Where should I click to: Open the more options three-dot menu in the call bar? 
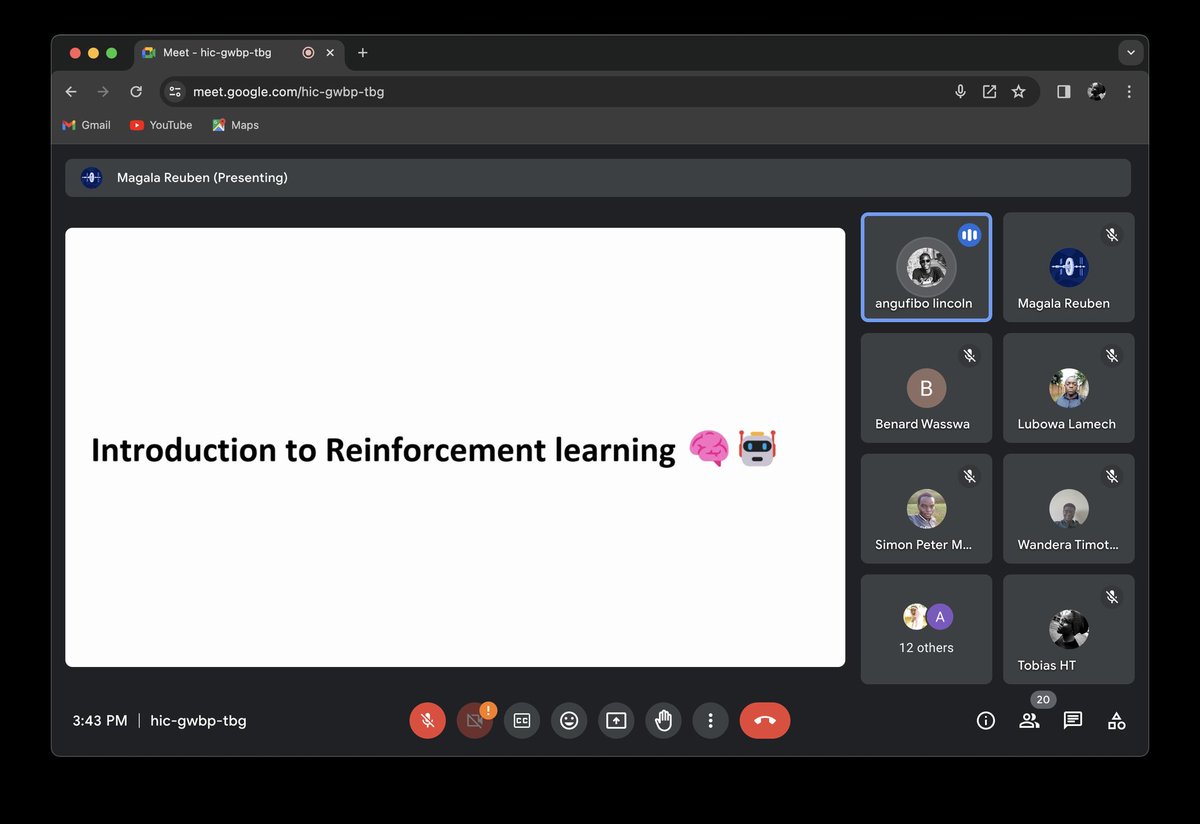coord(710,720)
